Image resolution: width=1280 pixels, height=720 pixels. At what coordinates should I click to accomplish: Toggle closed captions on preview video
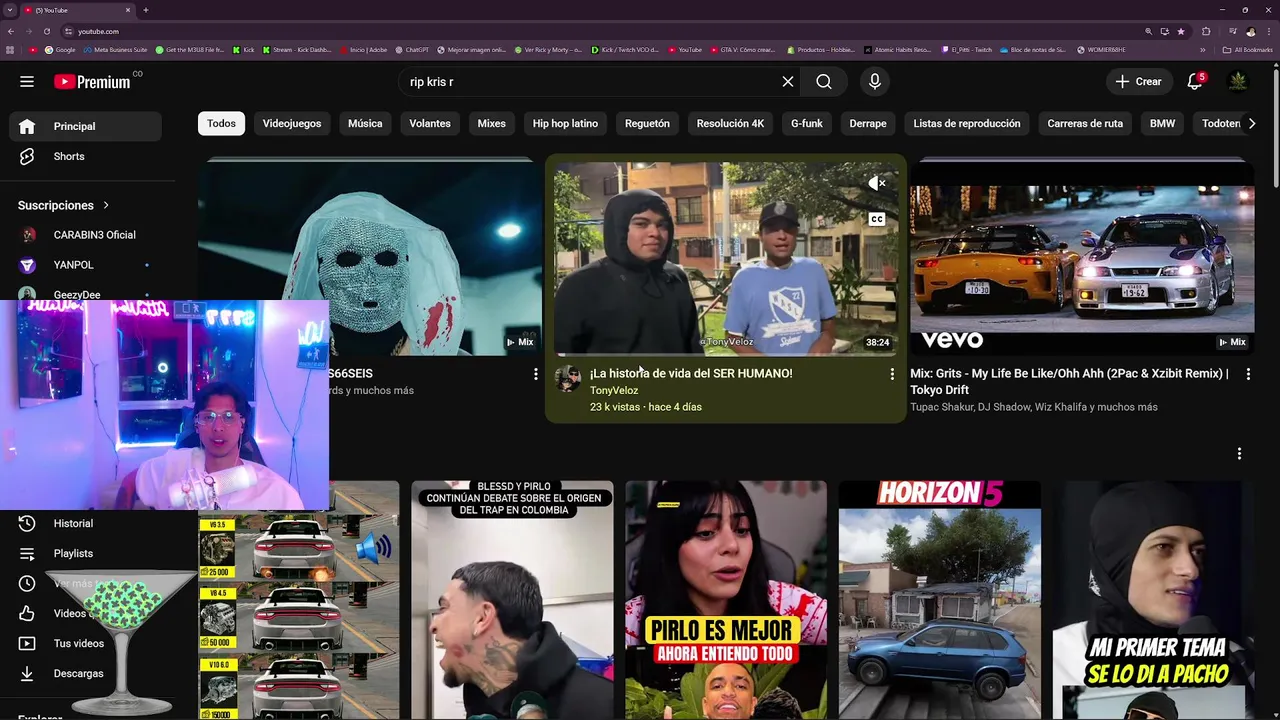(x=877, y=219)
